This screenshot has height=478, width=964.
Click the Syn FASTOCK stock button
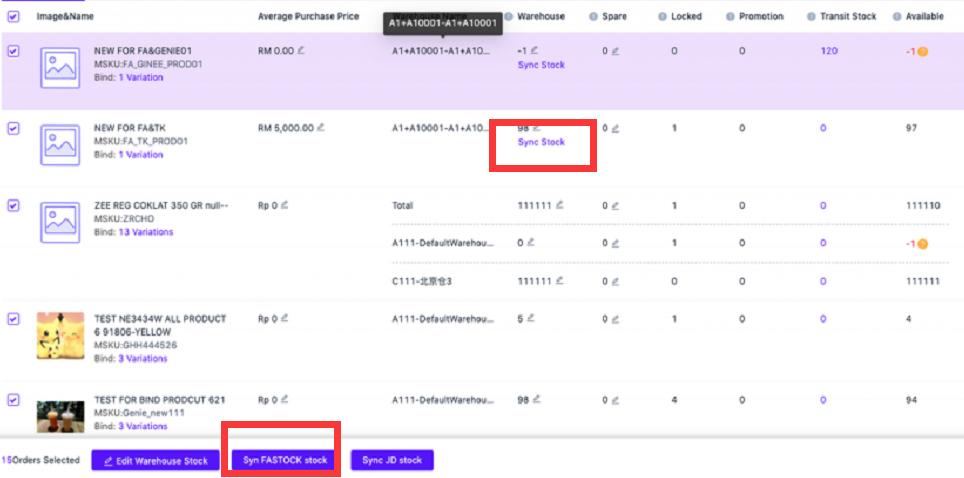click(286, 460)
